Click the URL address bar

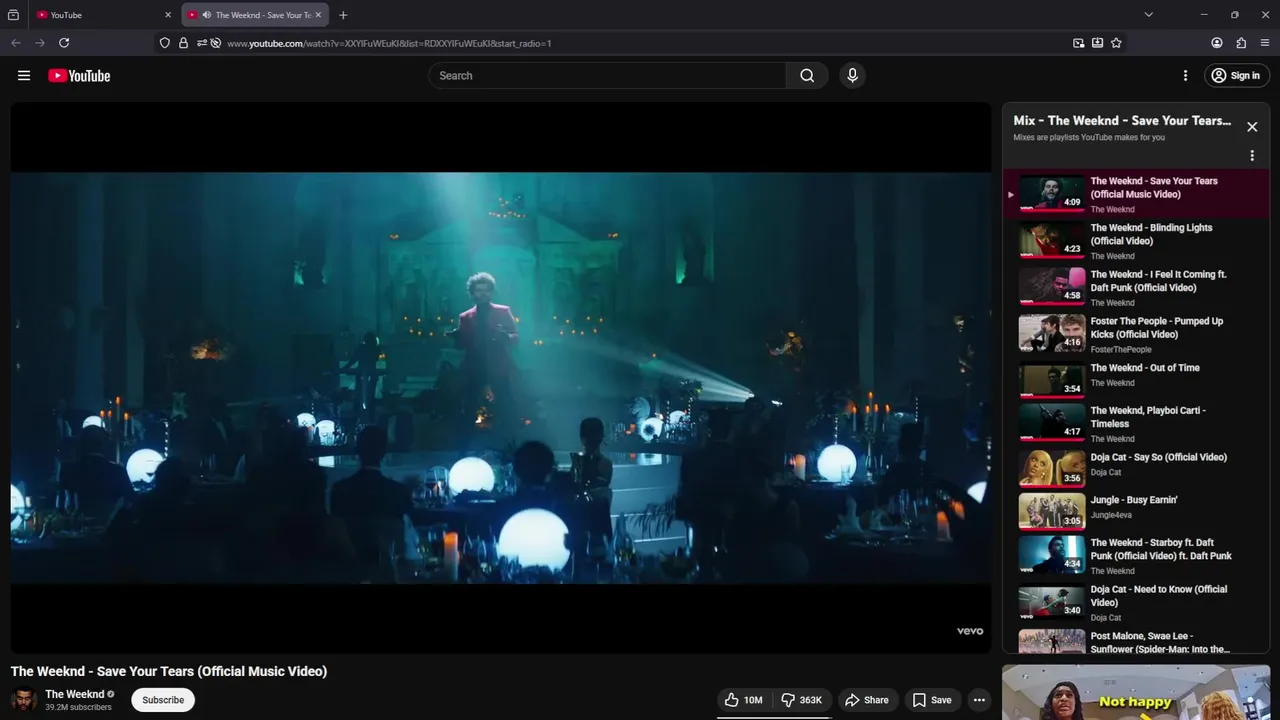[640, 43]
